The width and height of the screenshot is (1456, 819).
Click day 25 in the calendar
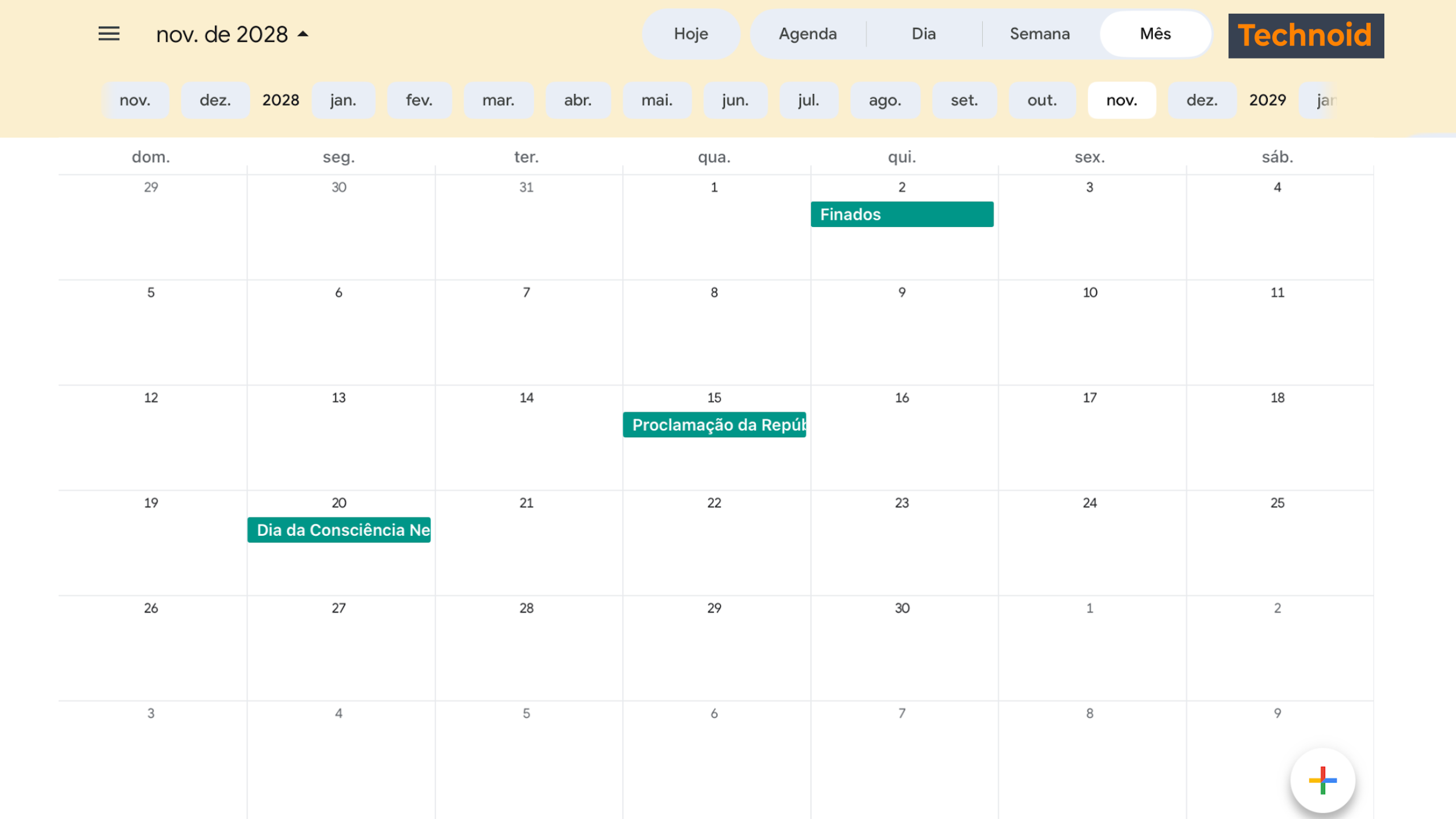click(x=1277, y=503)
